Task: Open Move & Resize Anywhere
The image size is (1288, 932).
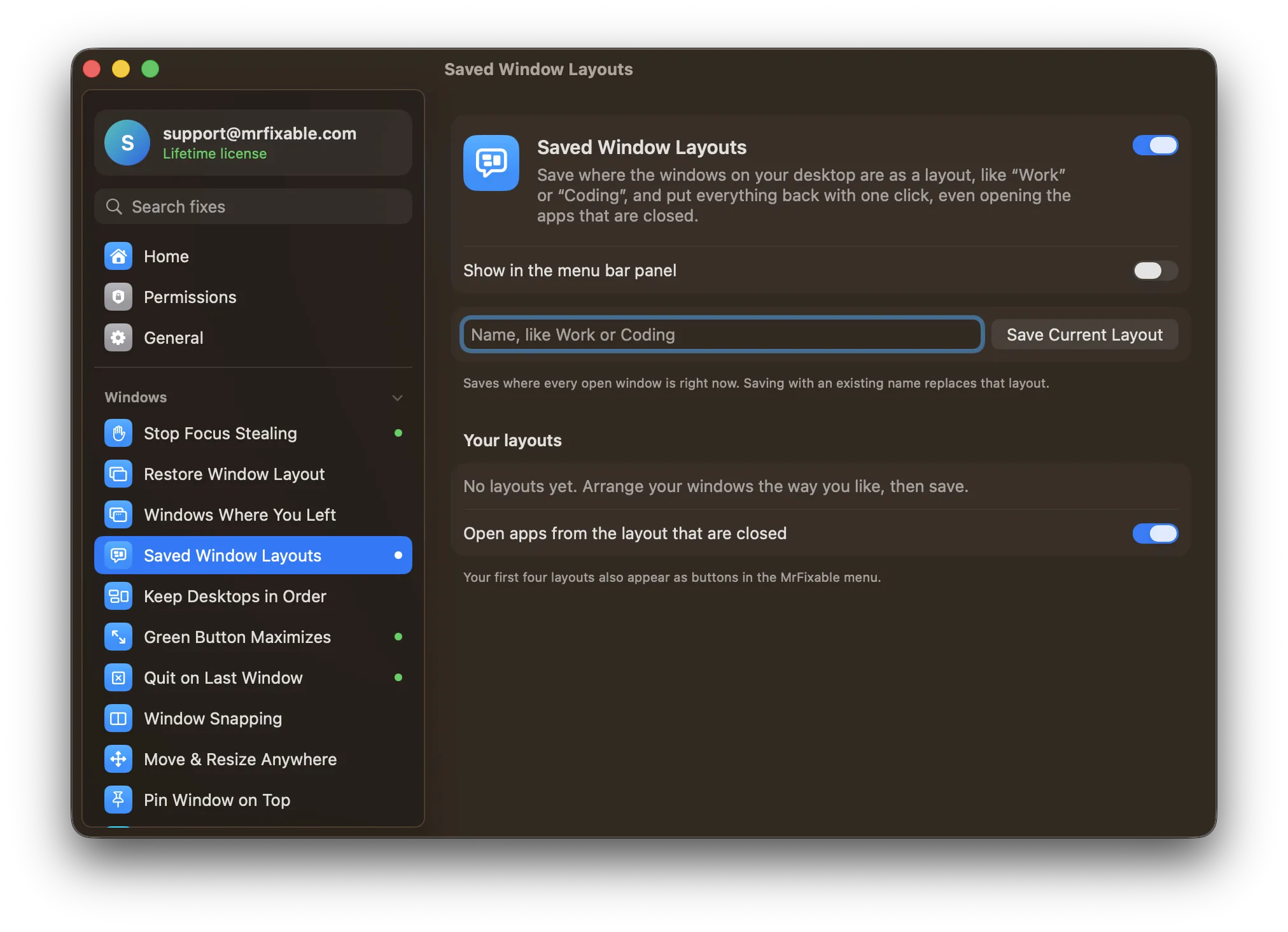Action: click(x=253, y=759)
